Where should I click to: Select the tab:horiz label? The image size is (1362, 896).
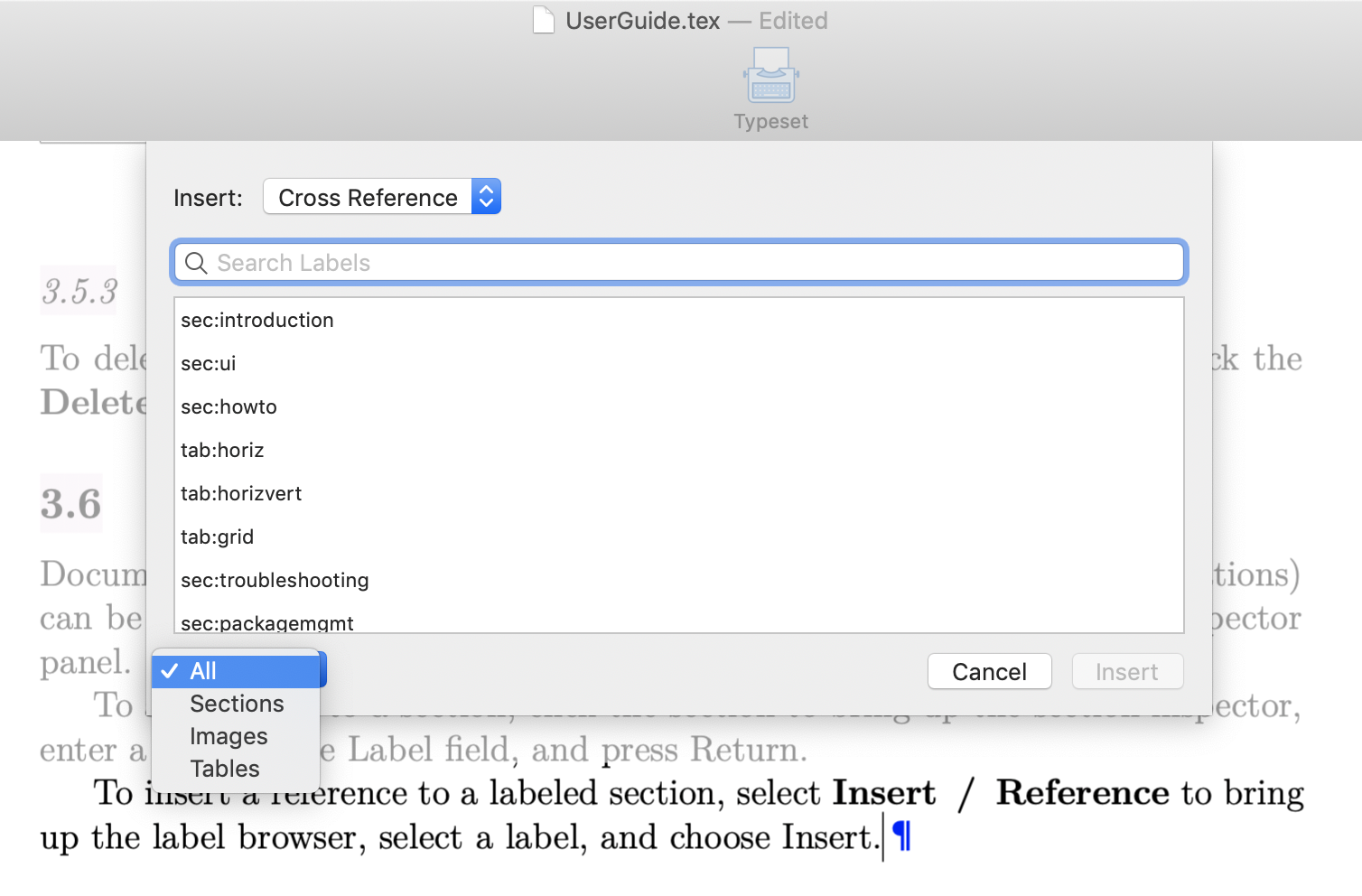[x=678, y=450]
